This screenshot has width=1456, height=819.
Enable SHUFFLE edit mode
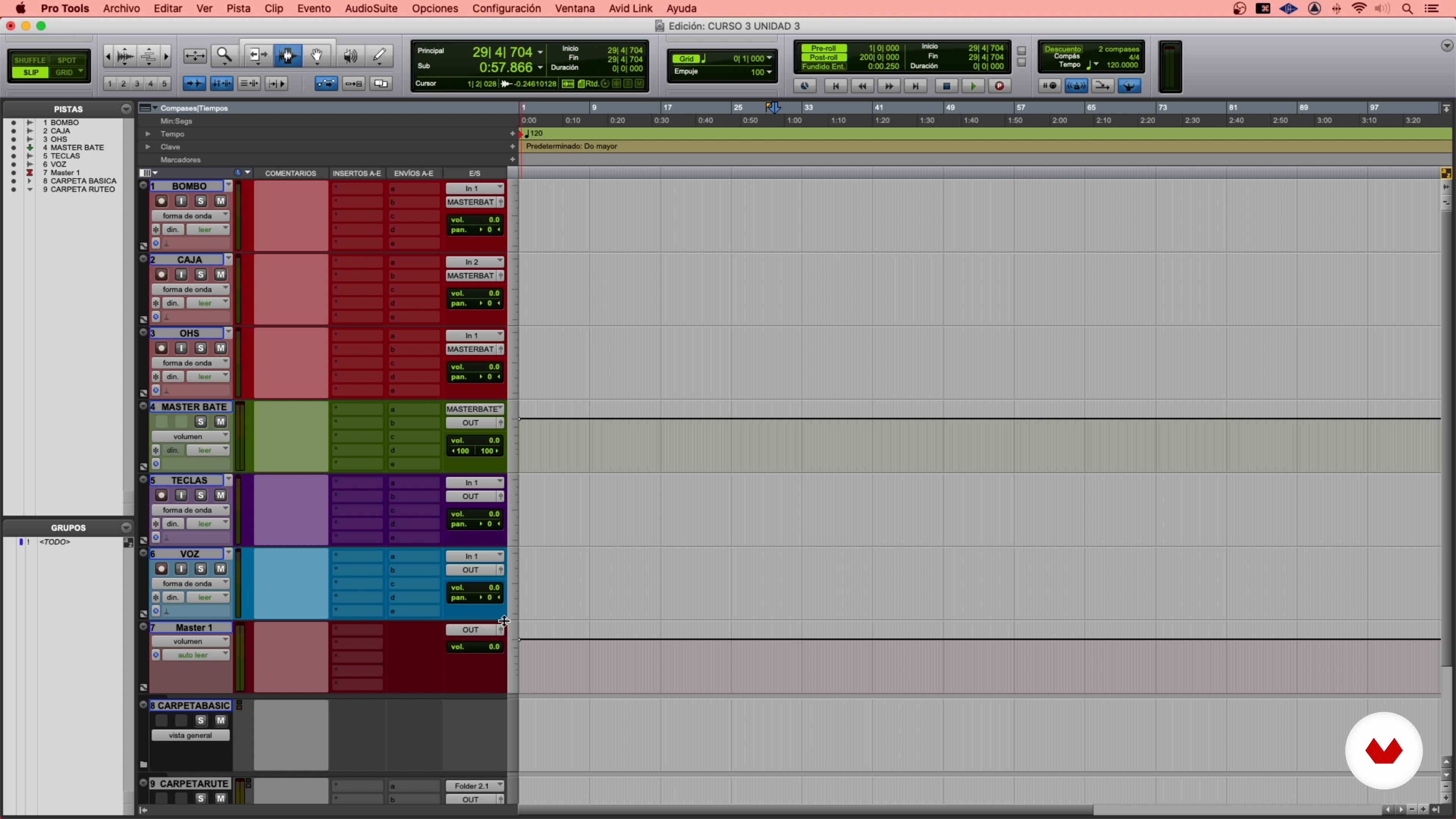click(x=30, y=60)
